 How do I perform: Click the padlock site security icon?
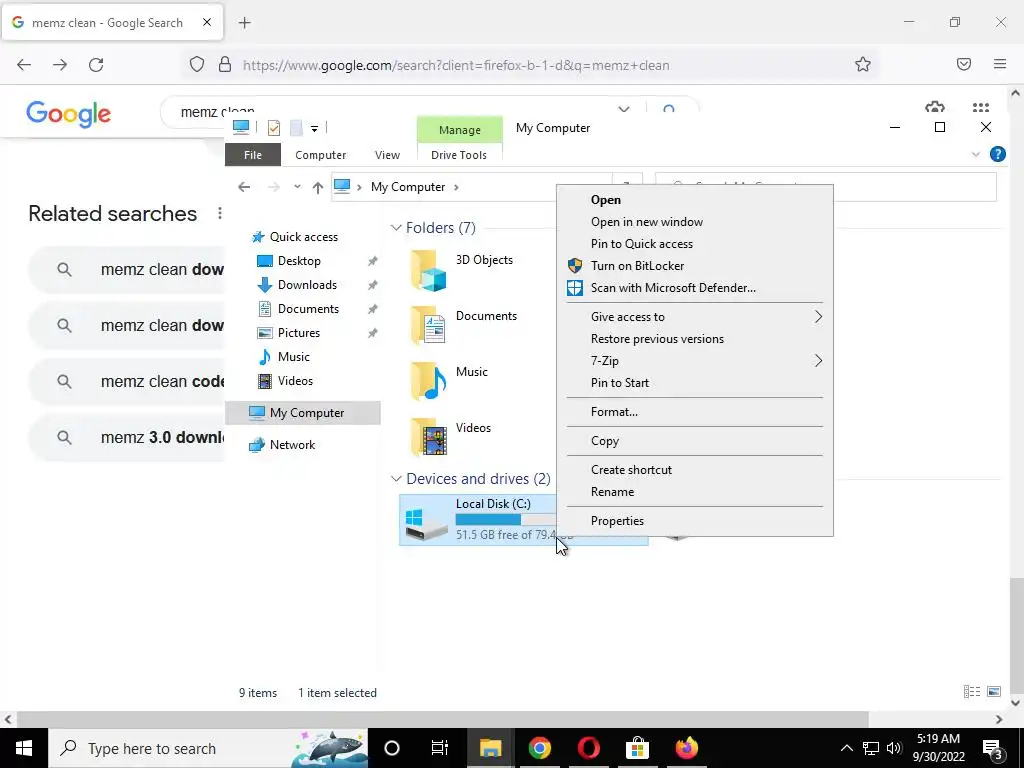(x=225, y=65)
